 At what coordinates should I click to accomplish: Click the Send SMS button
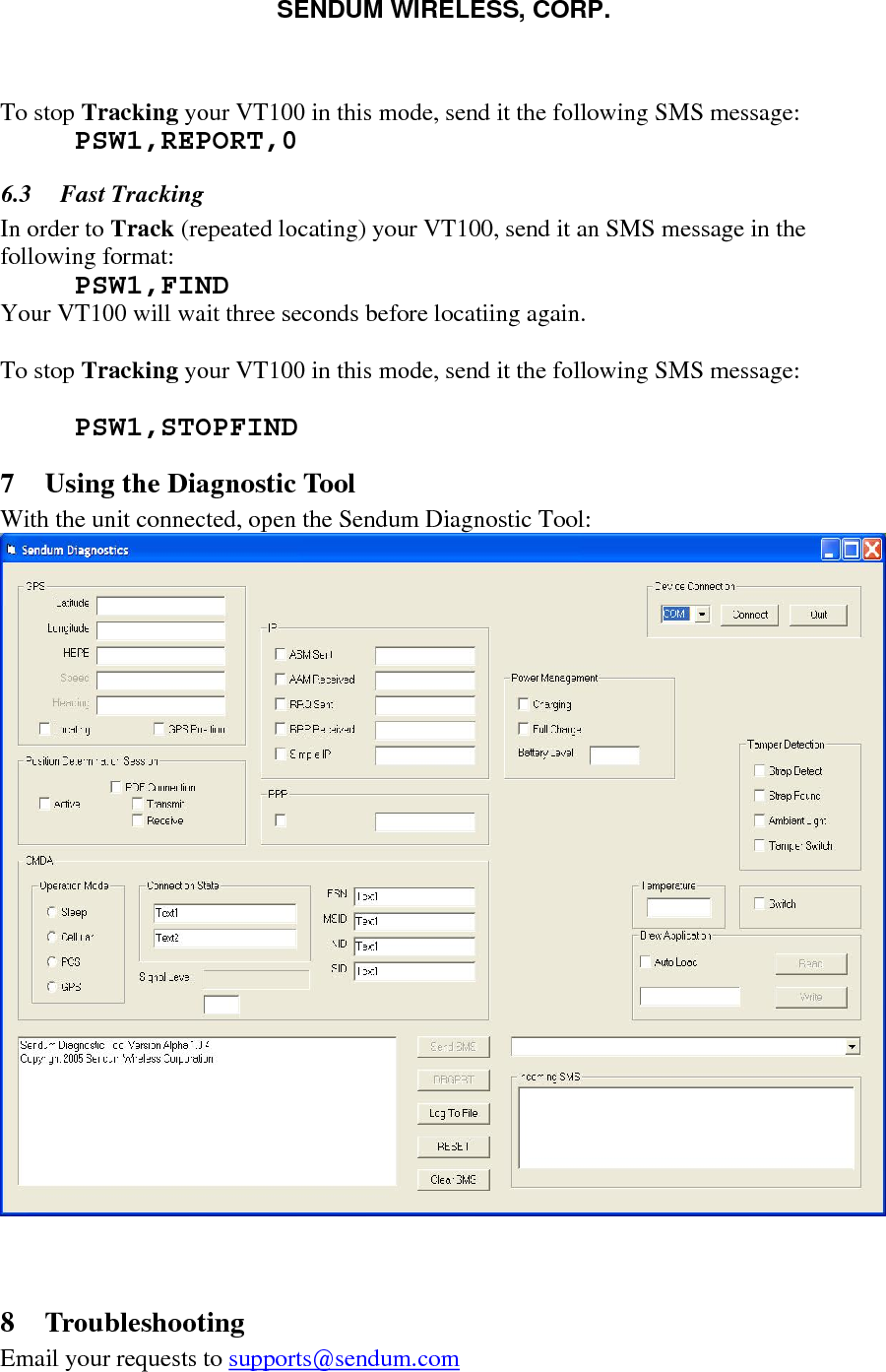point(453,1046)
